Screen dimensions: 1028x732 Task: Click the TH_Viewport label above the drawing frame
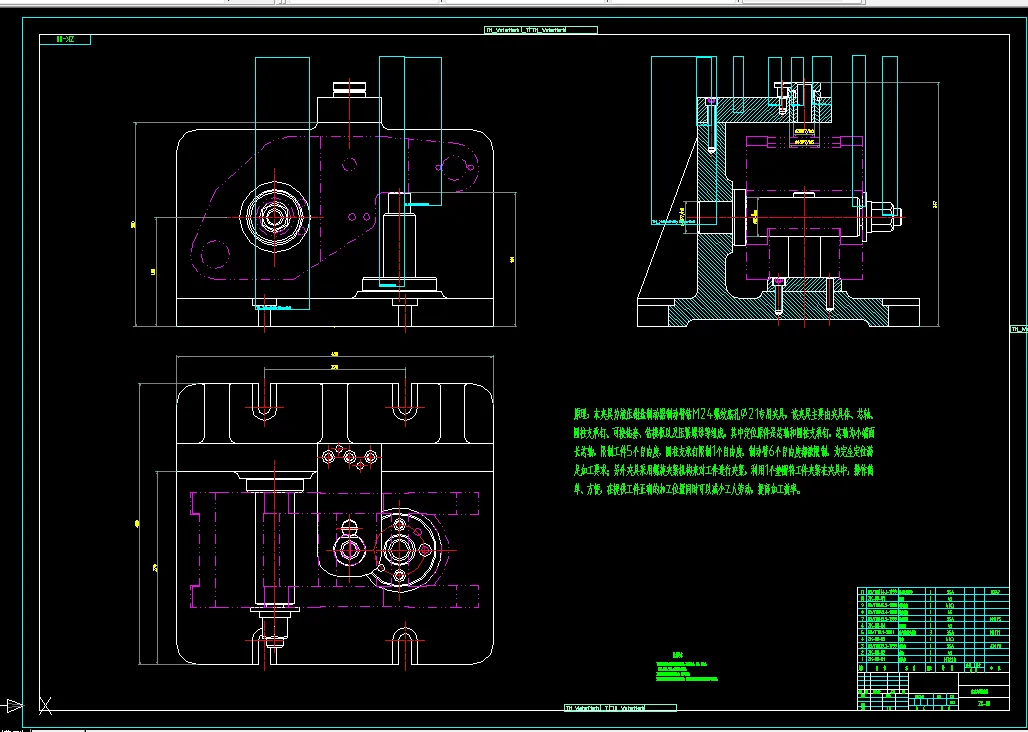[540, 29]
